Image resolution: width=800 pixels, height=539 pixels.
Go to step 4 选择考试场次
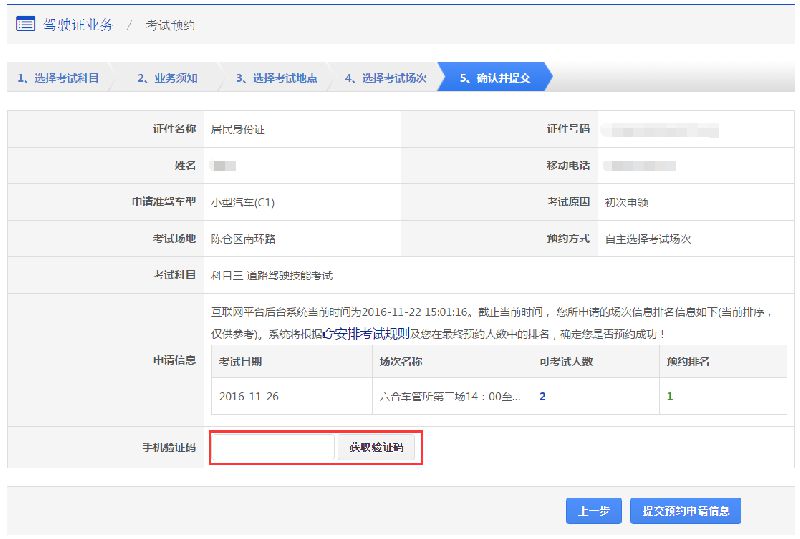[x=385, y=78]
